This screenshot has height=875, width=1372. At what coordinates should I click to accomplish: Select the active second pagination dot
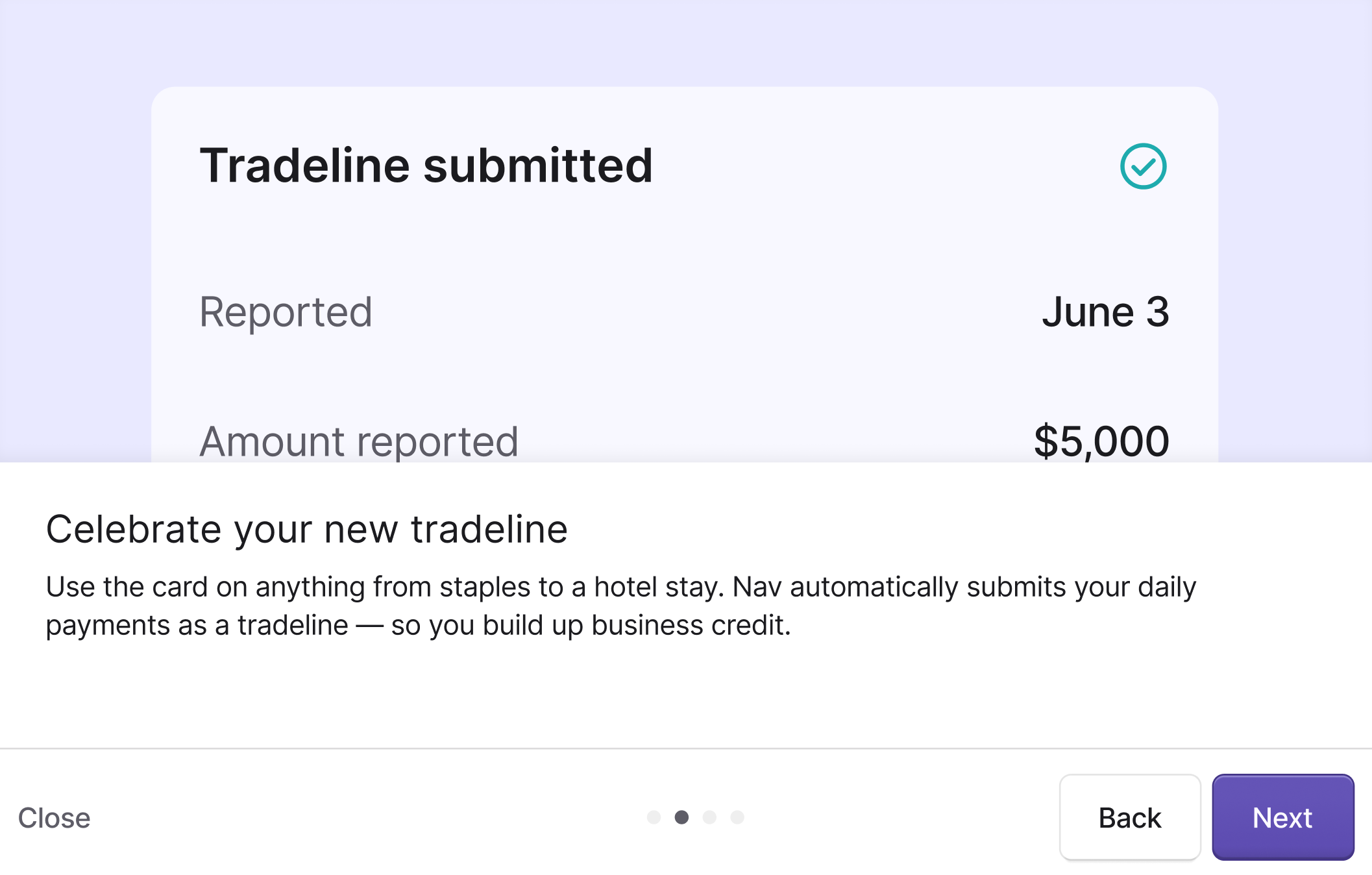point(681,817)
